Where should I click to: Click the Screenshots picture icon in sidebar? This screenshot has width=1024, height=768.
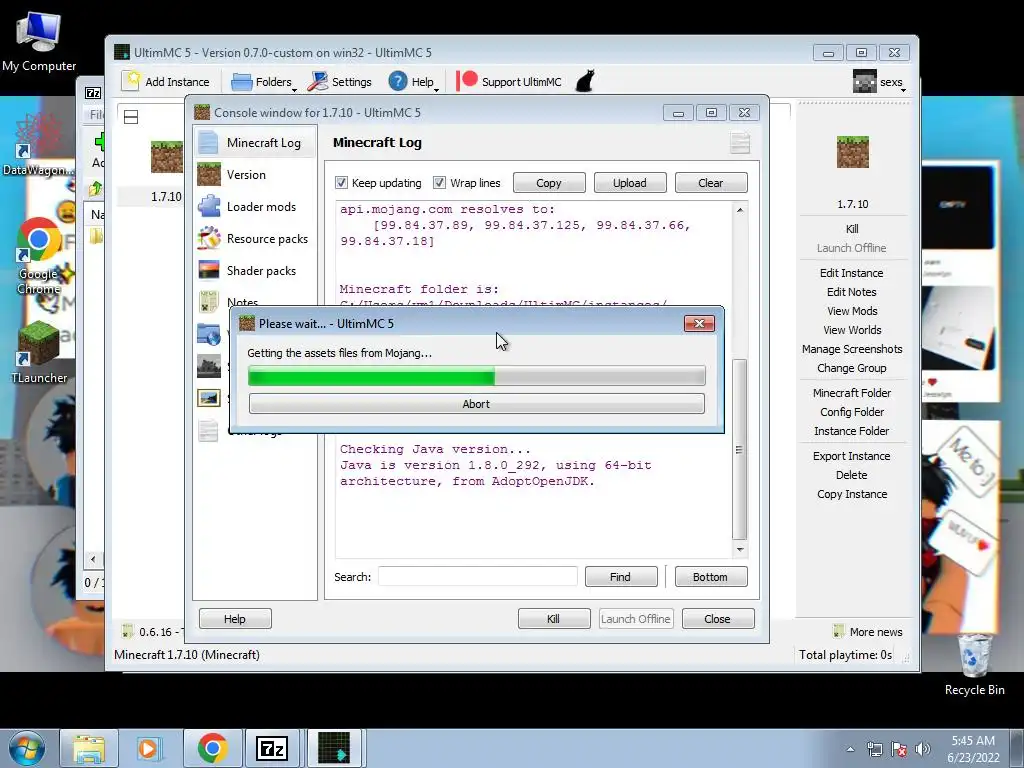click(208, 398)
